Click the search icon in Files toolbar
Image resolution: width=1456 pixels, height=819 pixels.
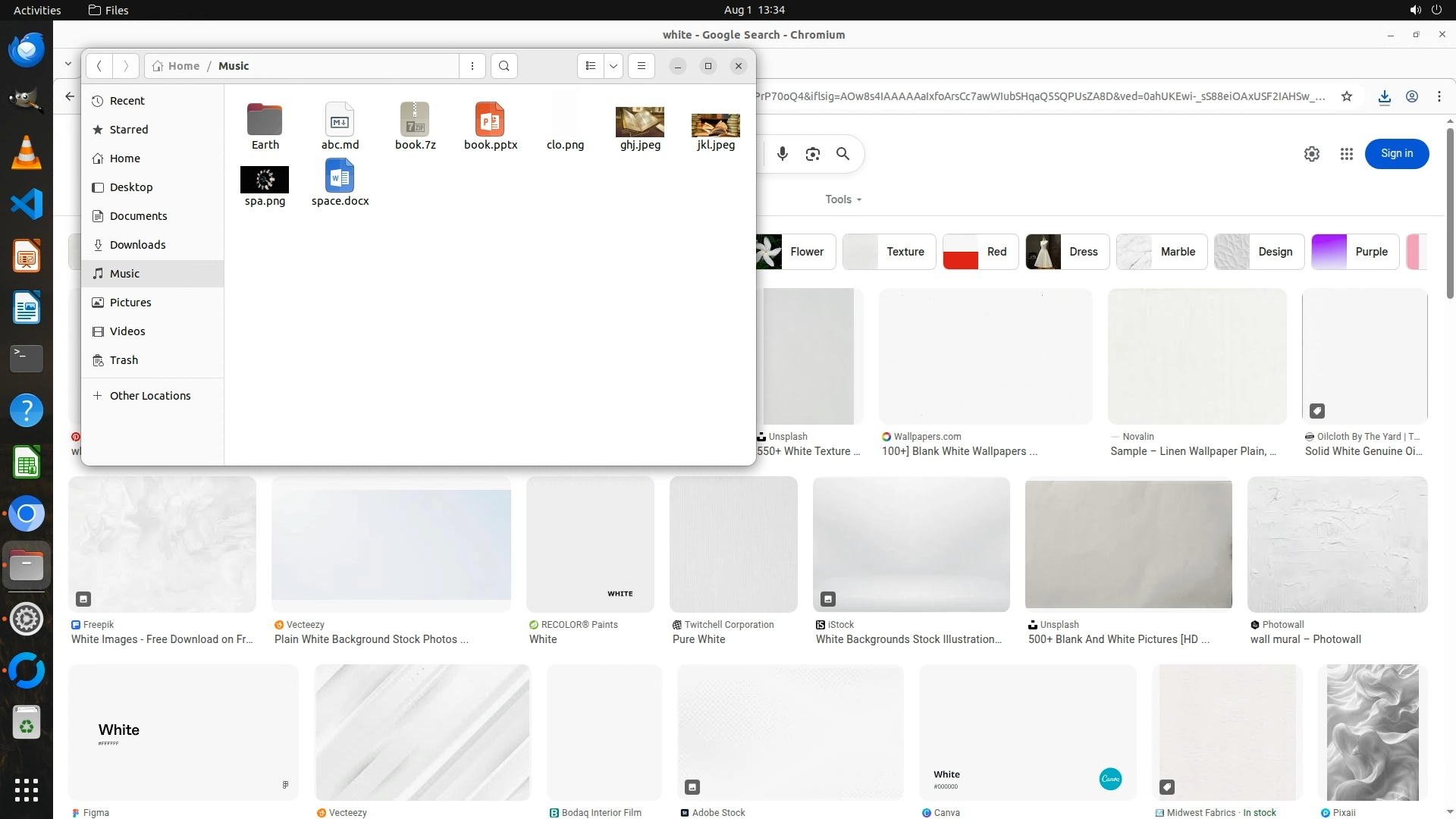[x=504, y=66]
